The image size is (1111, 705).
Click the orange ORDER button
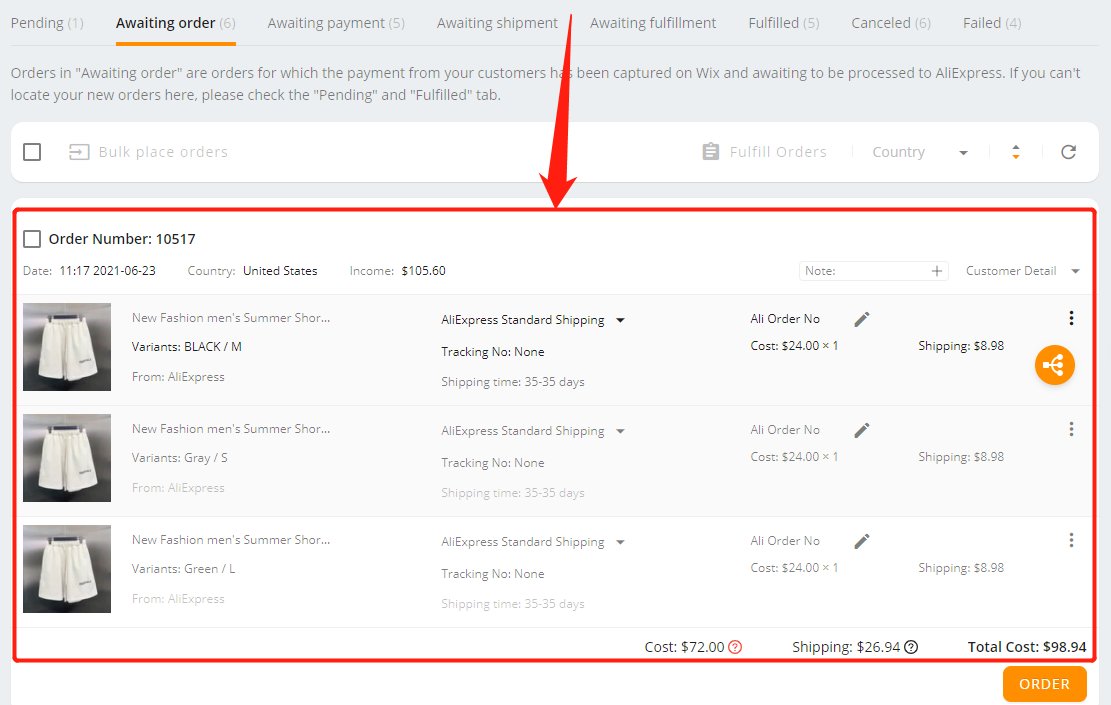1044,684
